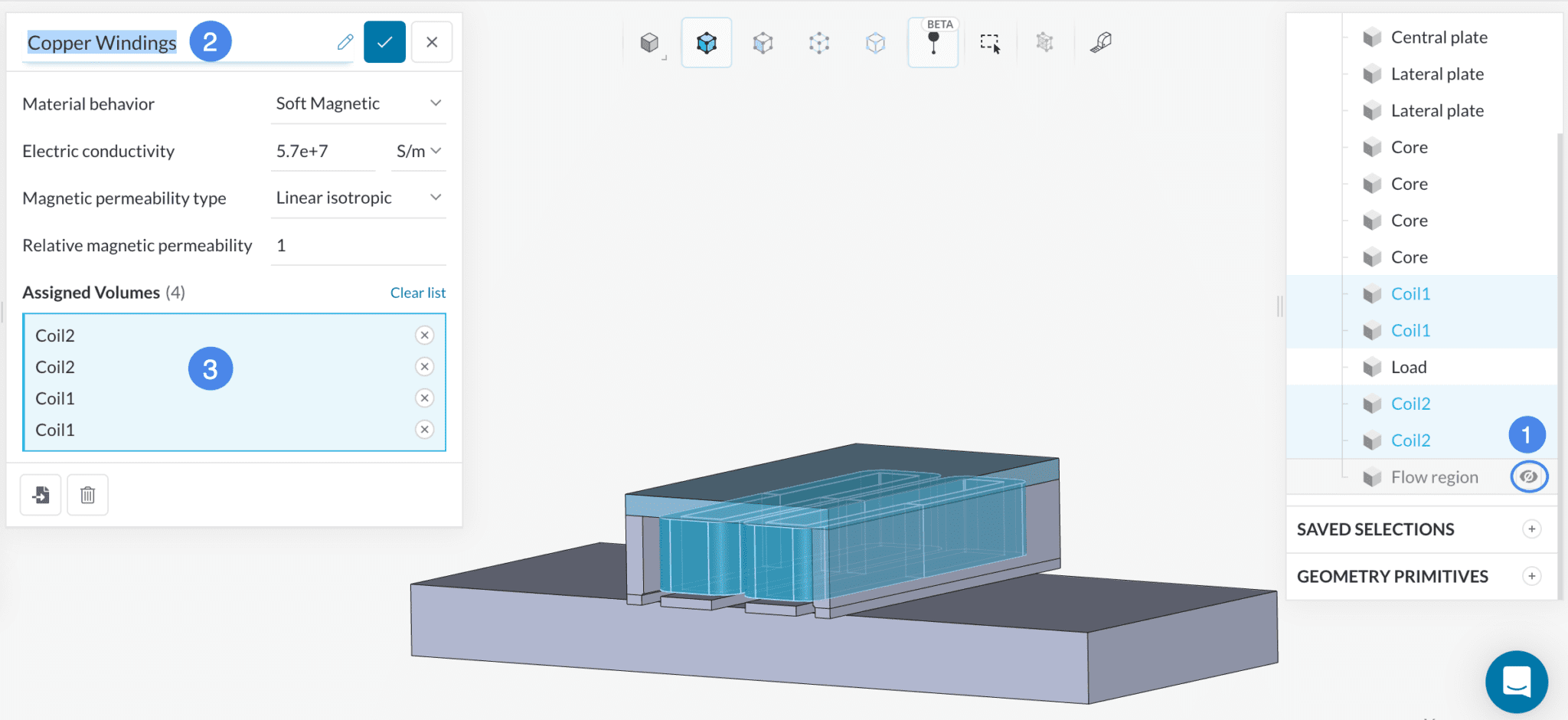Open the Magnetic permeability type dropdown

[358, 197]
